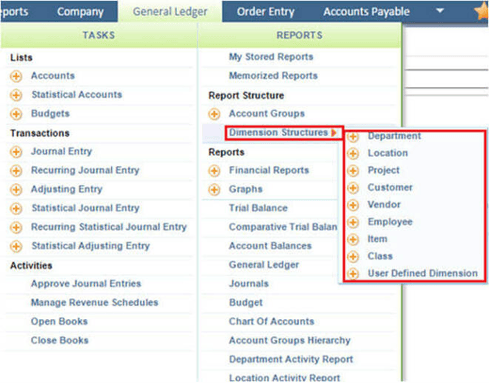The width and height of the screenshot is (489, 383).
Task: Open the Accounts list
Action: click(x=53, y=76)
